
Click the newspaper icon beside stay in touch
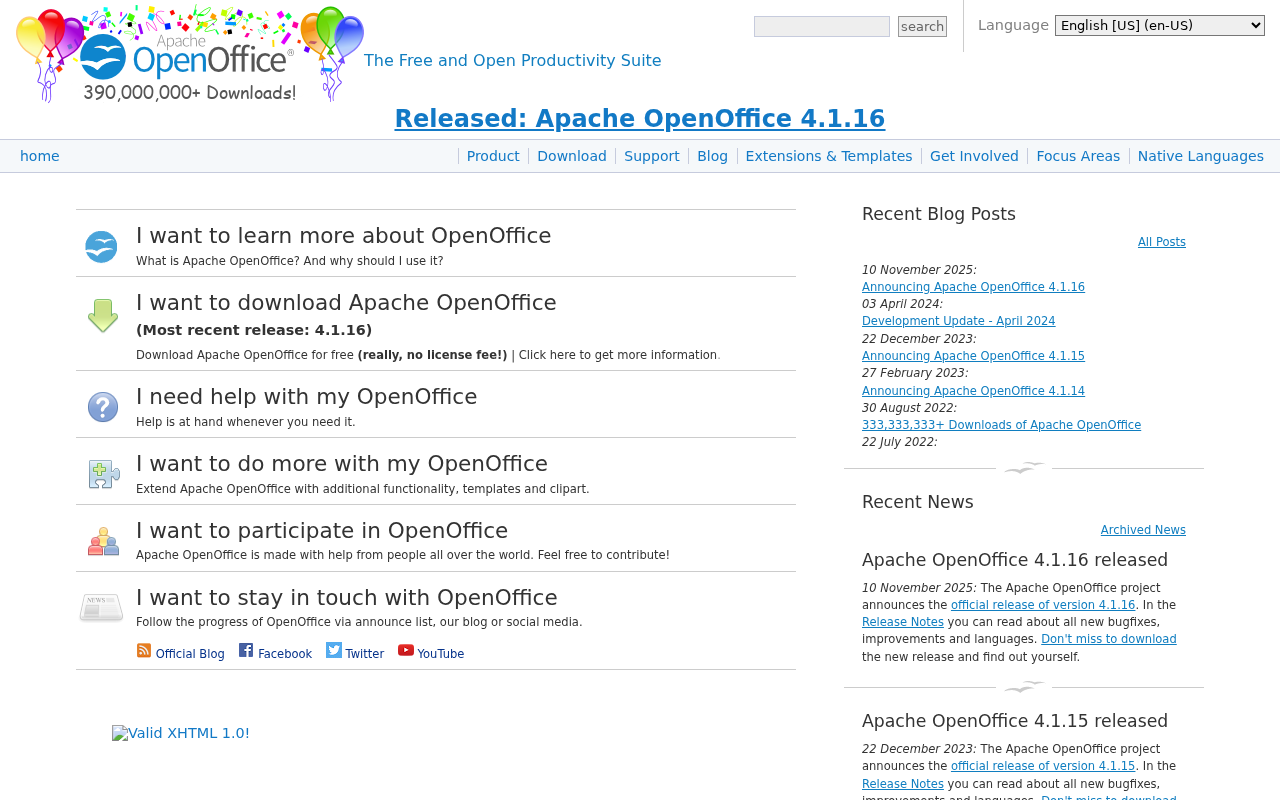pyautogui.click(x=101, y=607)
